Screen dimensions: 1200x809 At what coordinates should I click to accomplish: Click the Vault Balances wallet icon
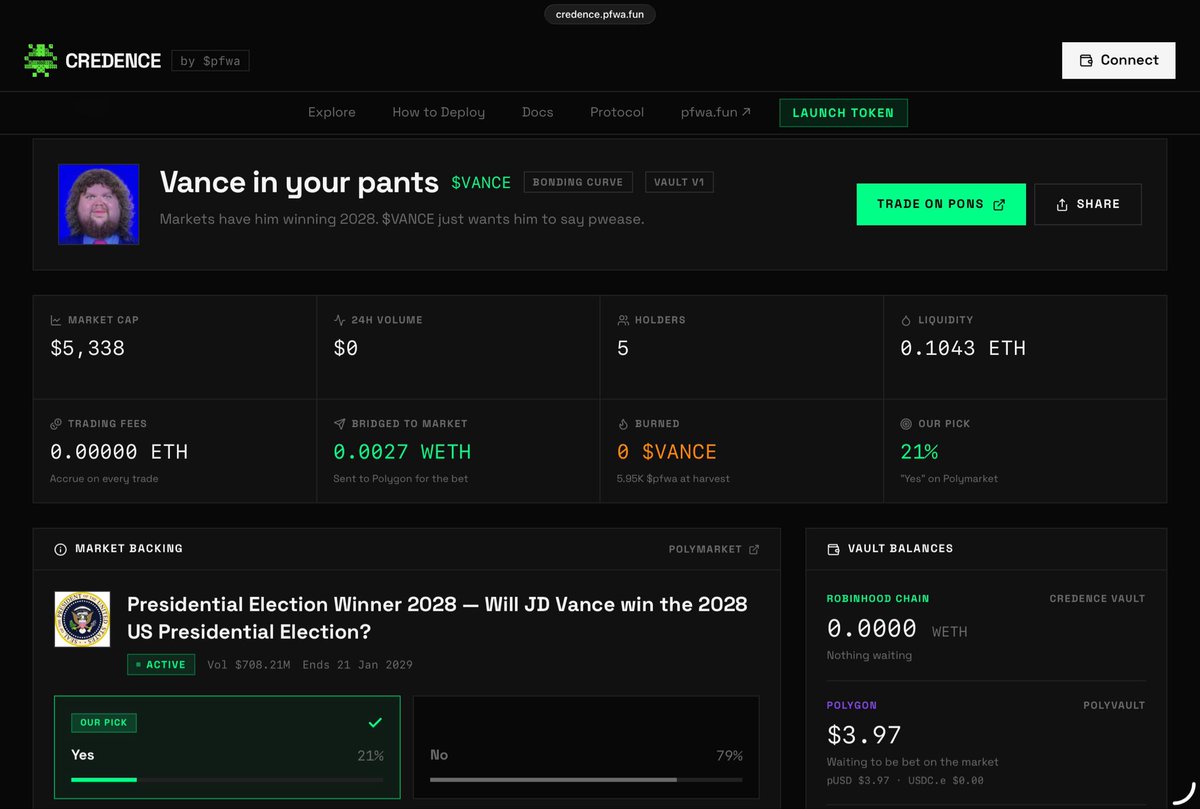coord(833,549)
